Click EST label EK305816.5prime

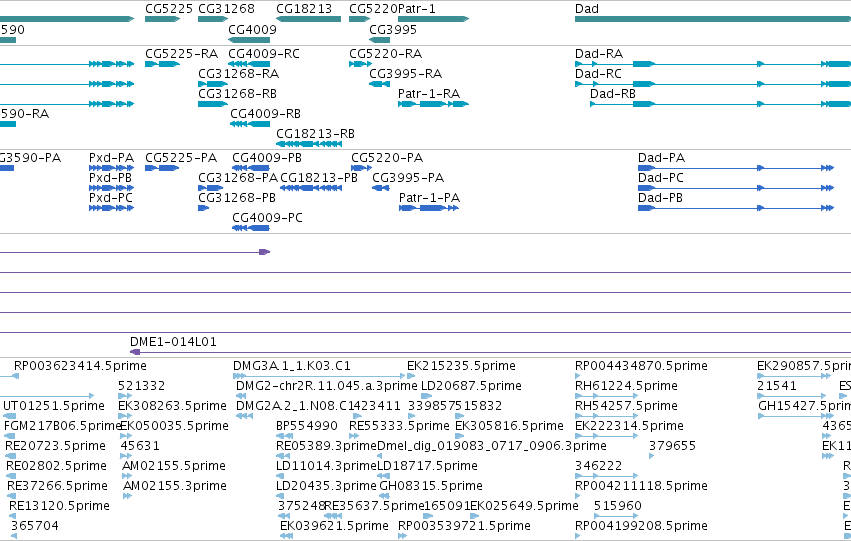[x=509, y=426]
